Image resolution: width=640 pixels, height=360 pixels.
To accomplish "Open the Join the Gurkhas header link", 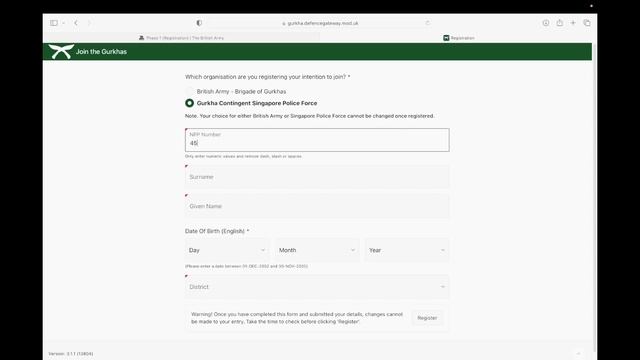I will tap(101, 51).
